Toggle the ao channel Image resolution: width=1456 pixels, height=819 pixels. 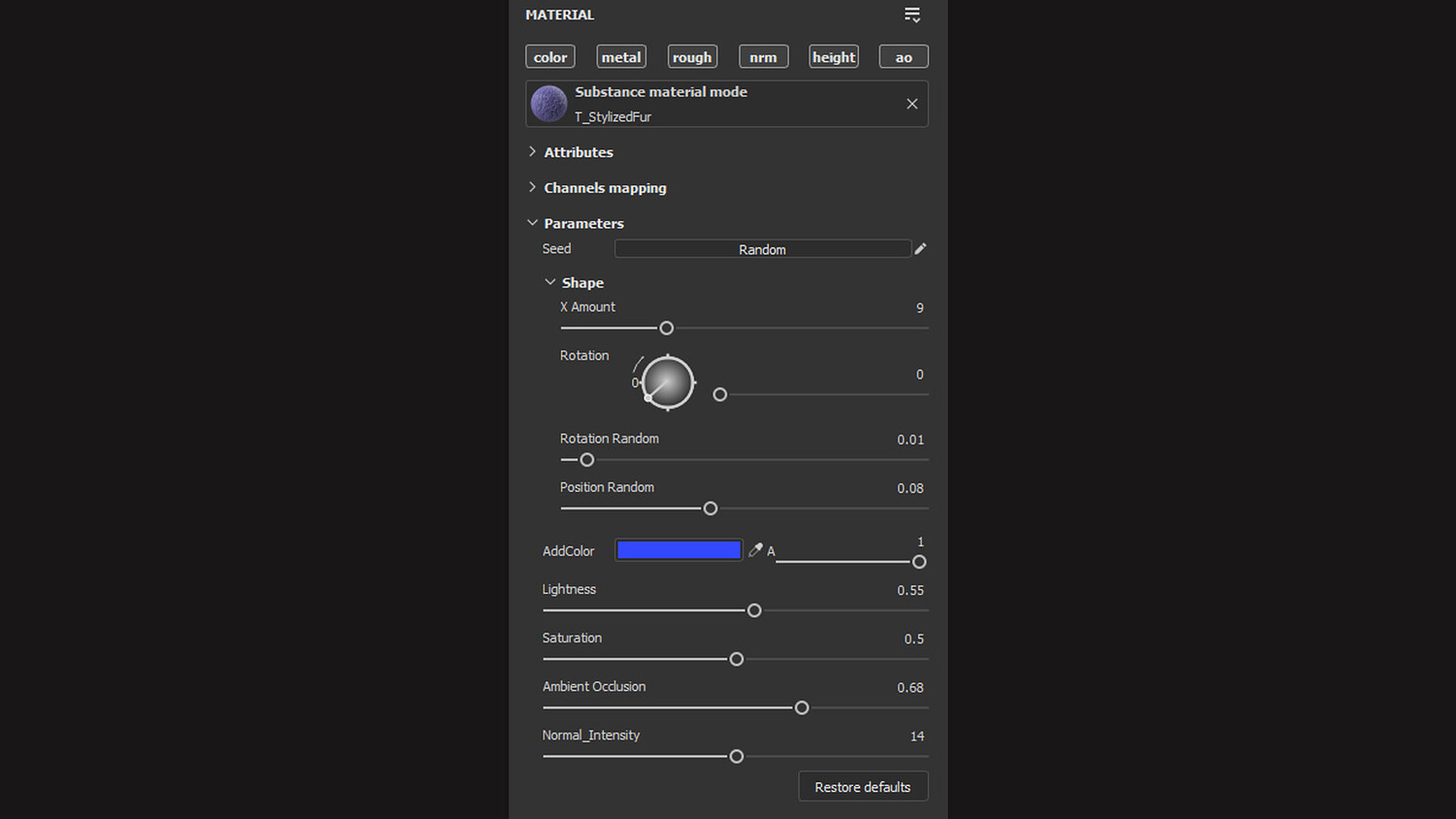tap(904, 57)
